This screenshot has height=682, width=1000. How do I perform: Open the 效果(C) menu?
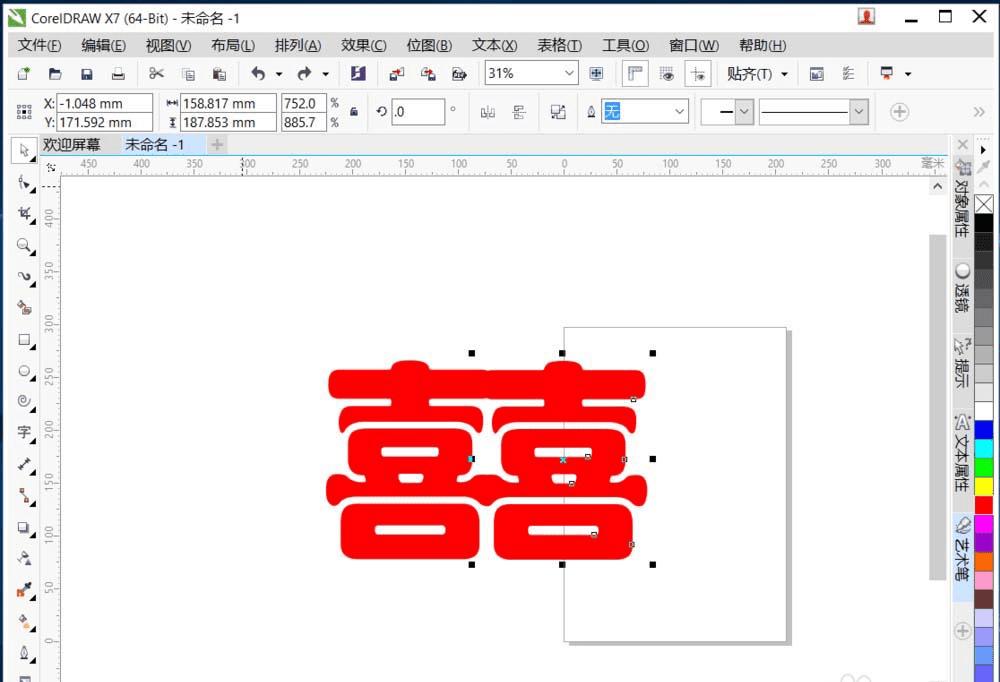(364, 45)
